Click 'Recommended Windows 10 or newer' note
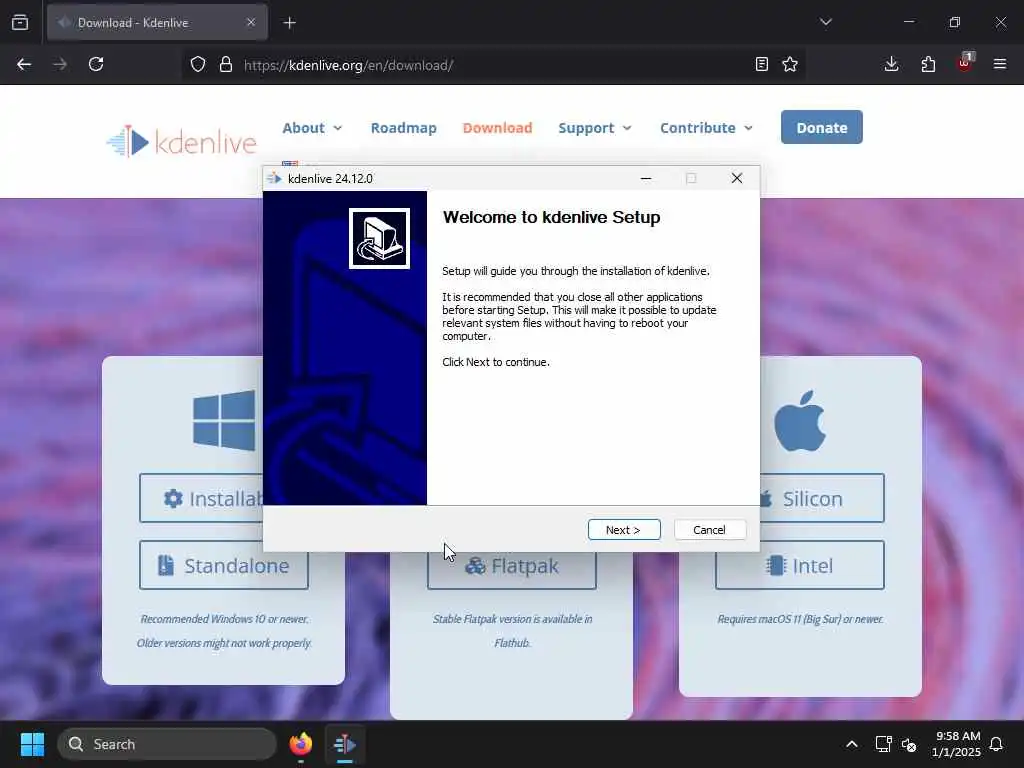This screenshot has width=1024, height=768. point(224,619)
